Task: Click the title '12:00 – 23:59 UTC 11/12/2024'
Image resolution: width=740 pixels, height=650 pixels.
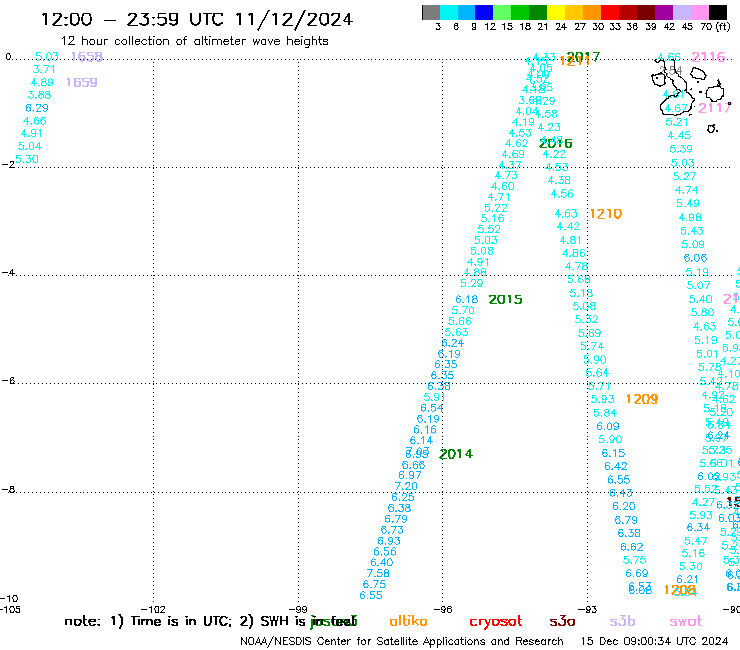Action: [x=197, y=19]
